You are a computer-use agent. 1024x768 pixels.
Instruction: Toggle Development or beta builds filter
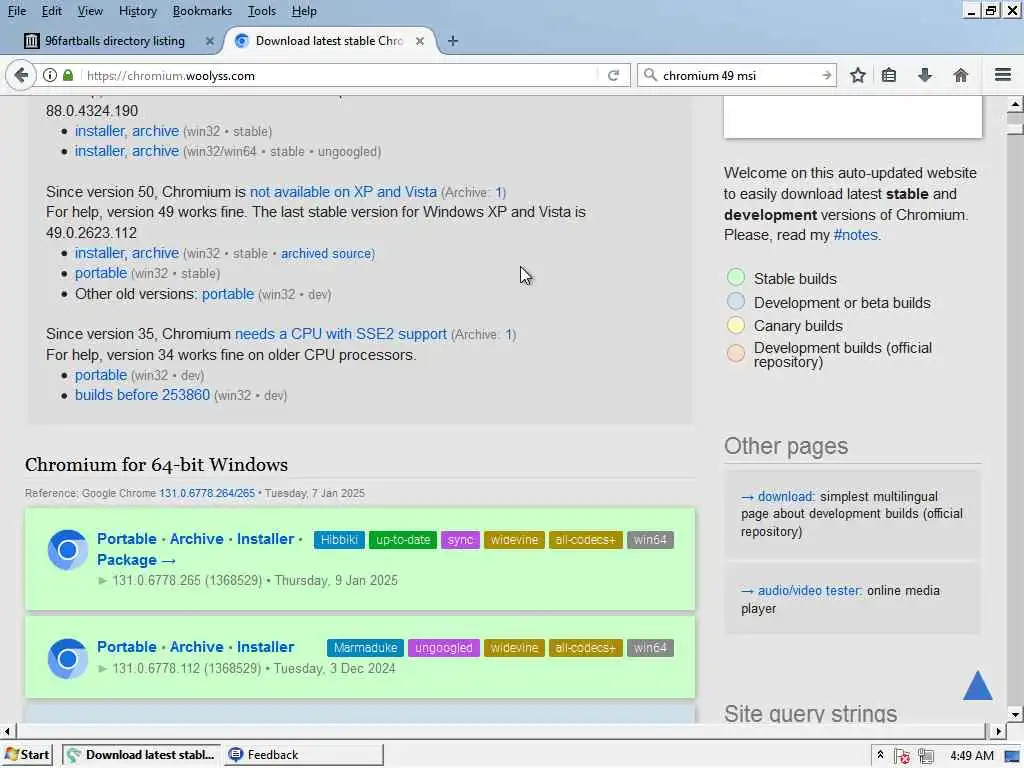[735, 302]
